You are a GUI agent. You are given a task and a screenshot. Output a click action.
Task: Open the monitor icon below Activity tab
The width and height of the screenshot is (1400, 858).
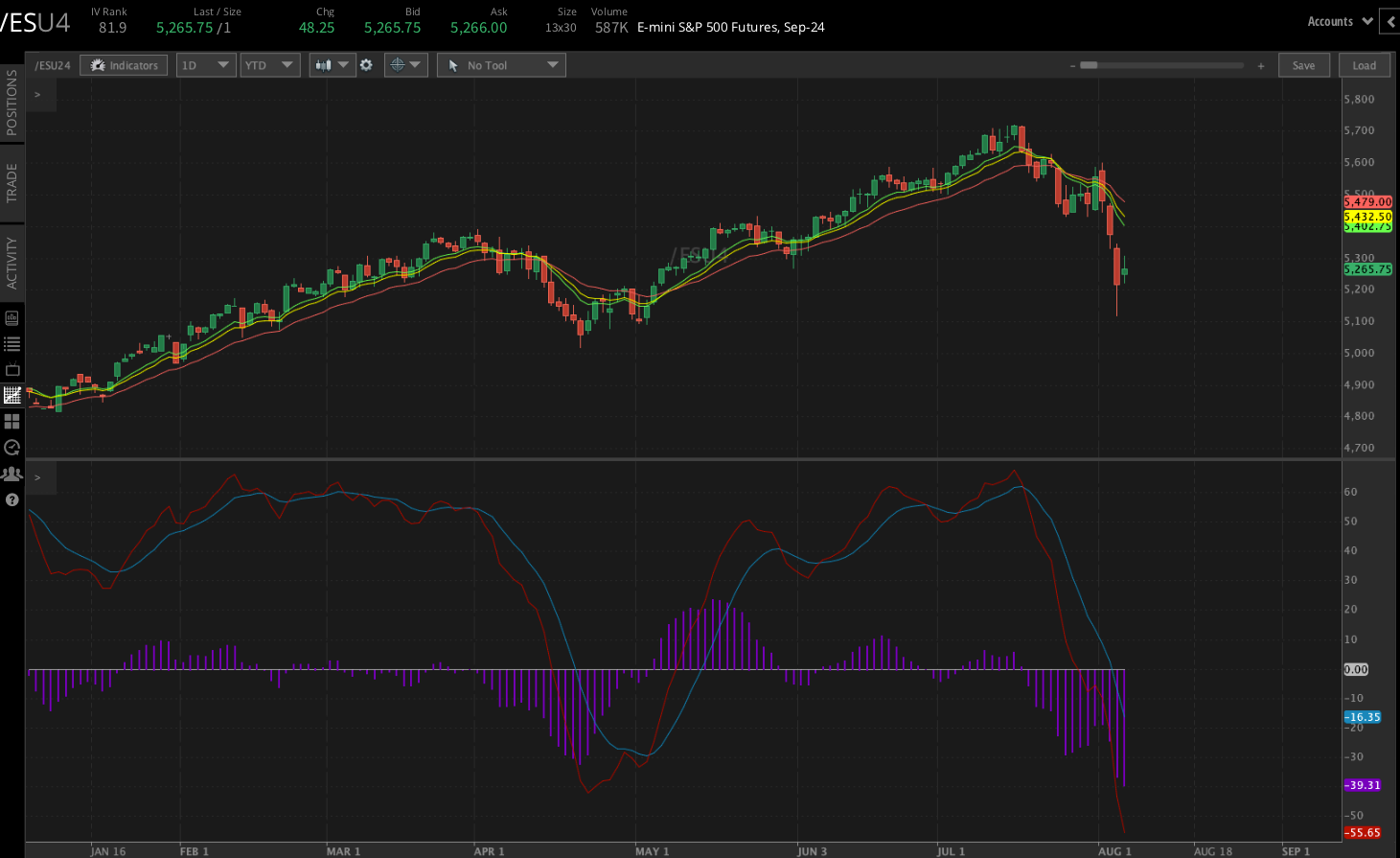[x=11, y=317]
